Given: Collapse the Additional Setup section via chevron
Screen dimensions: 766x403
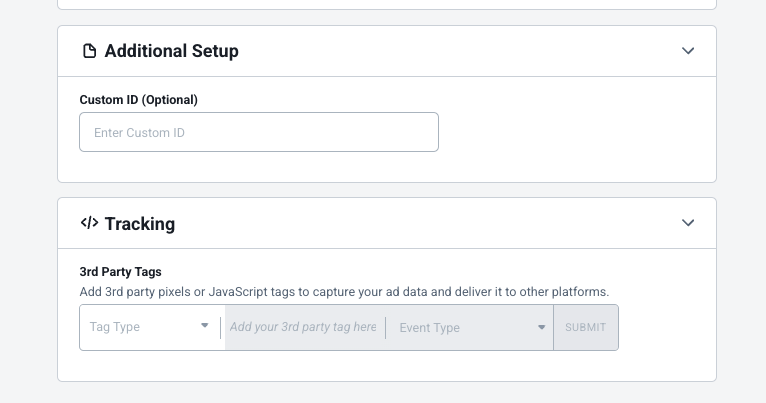Looking at the screenshot, I should [x=688, y=51].
